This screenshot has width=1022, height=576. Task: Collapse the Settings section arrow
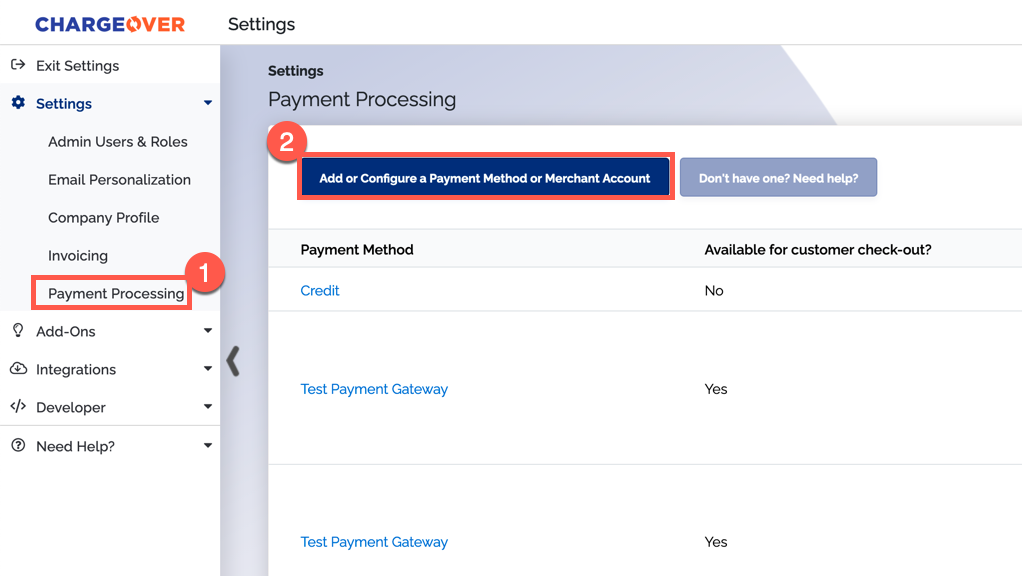[x=207, y=103]
